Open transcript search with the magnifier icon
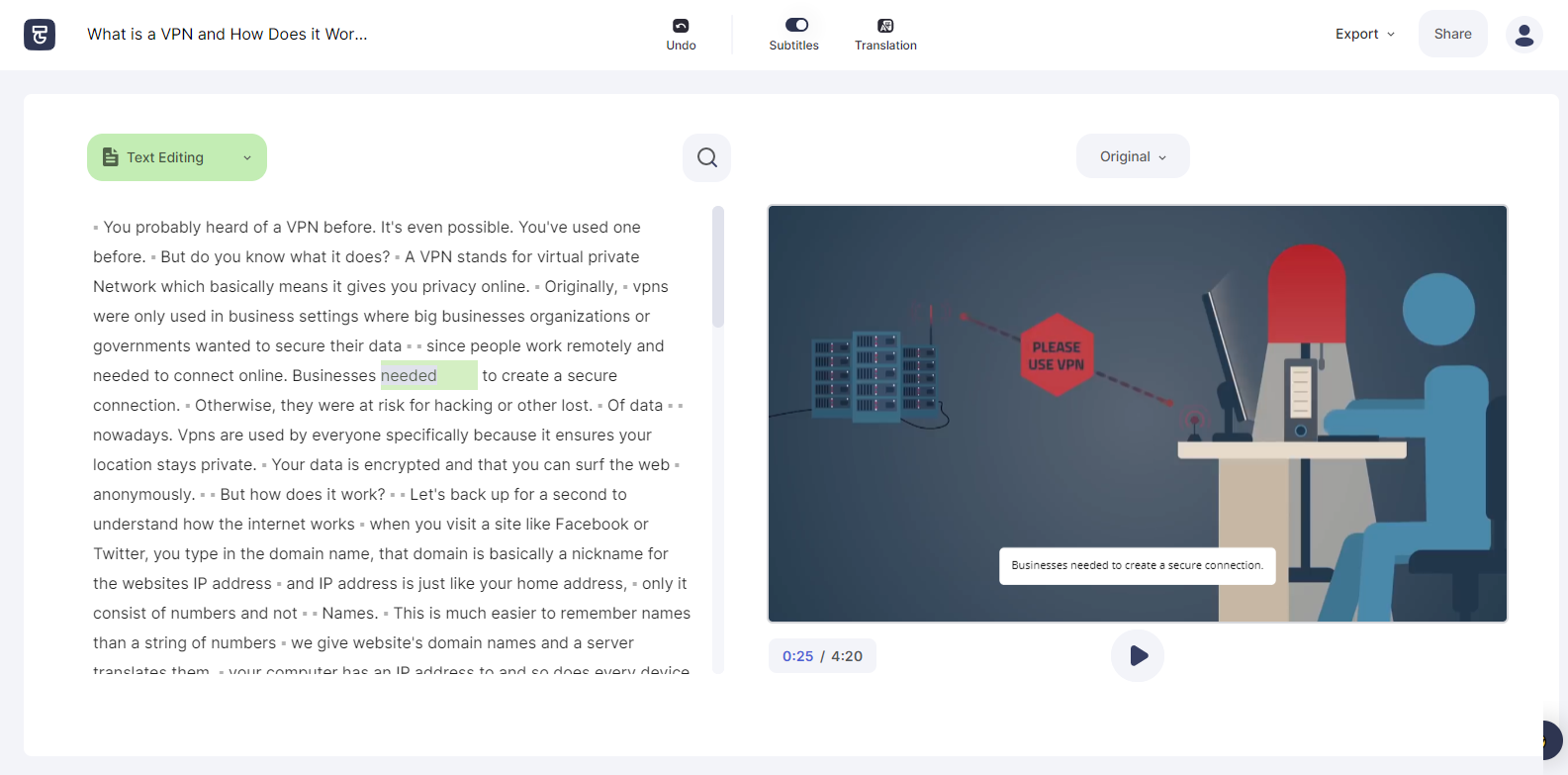This screenshot has width=1568, height=775. (706, 157)
